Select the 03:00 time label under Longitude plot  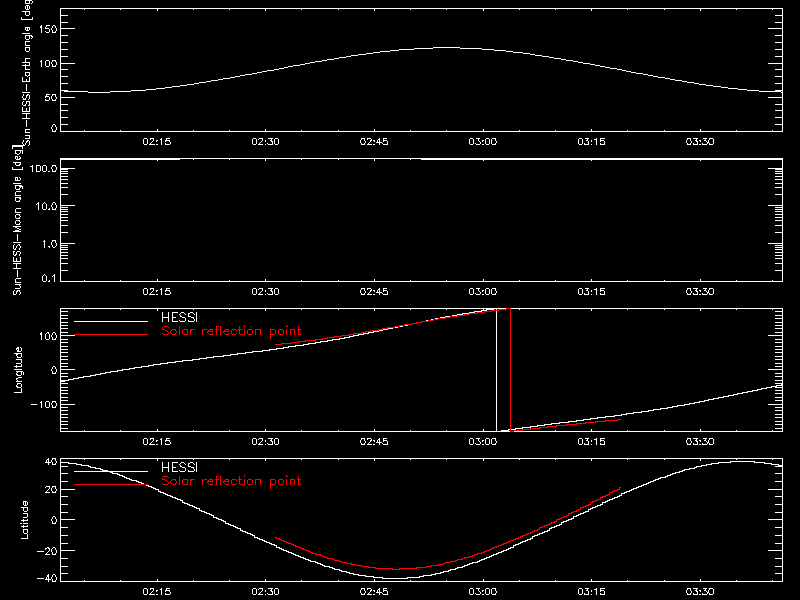[x=483, y=441]
